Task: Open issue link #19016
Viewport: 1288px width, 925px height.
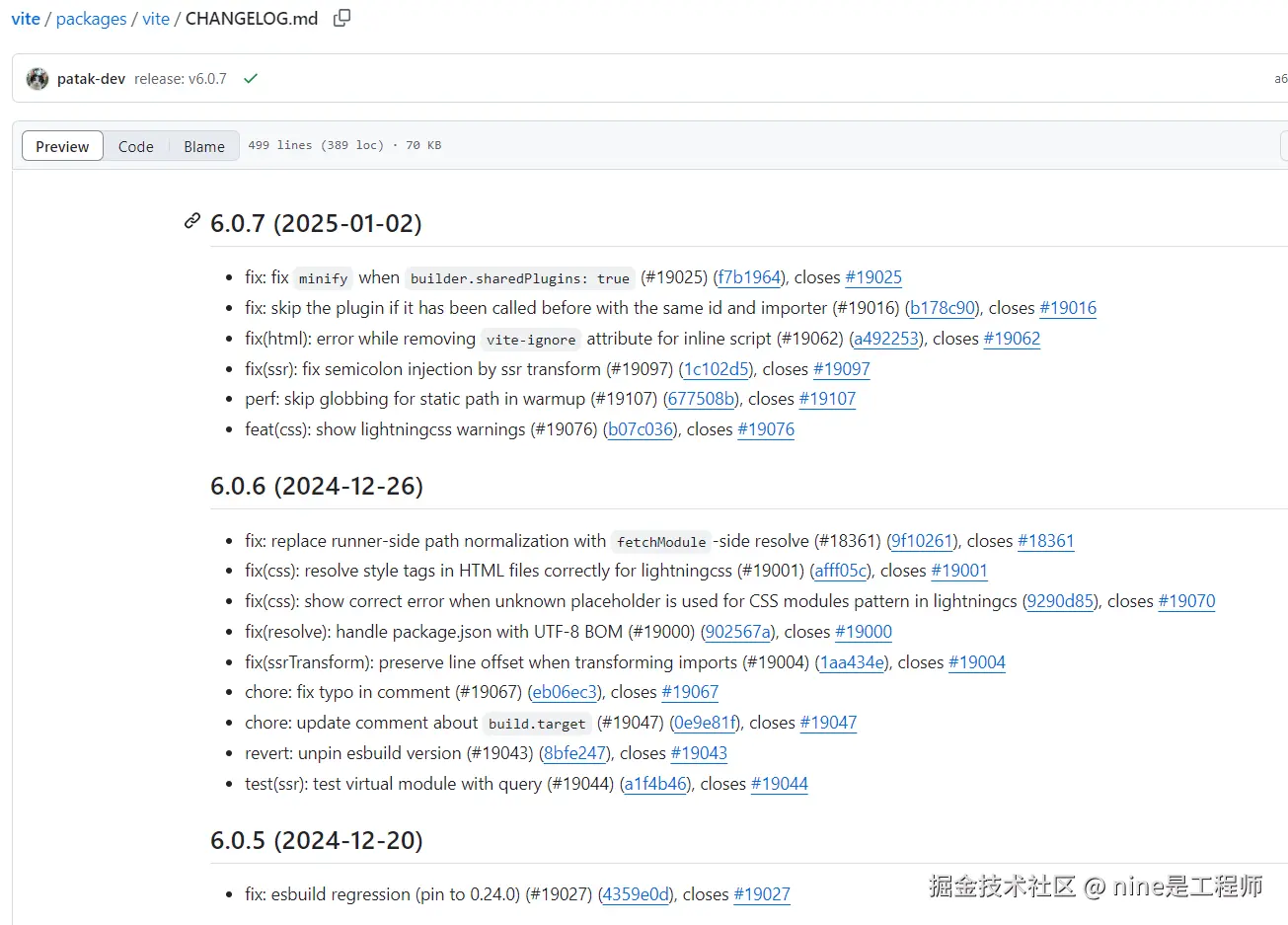Action: point(1068,308)
